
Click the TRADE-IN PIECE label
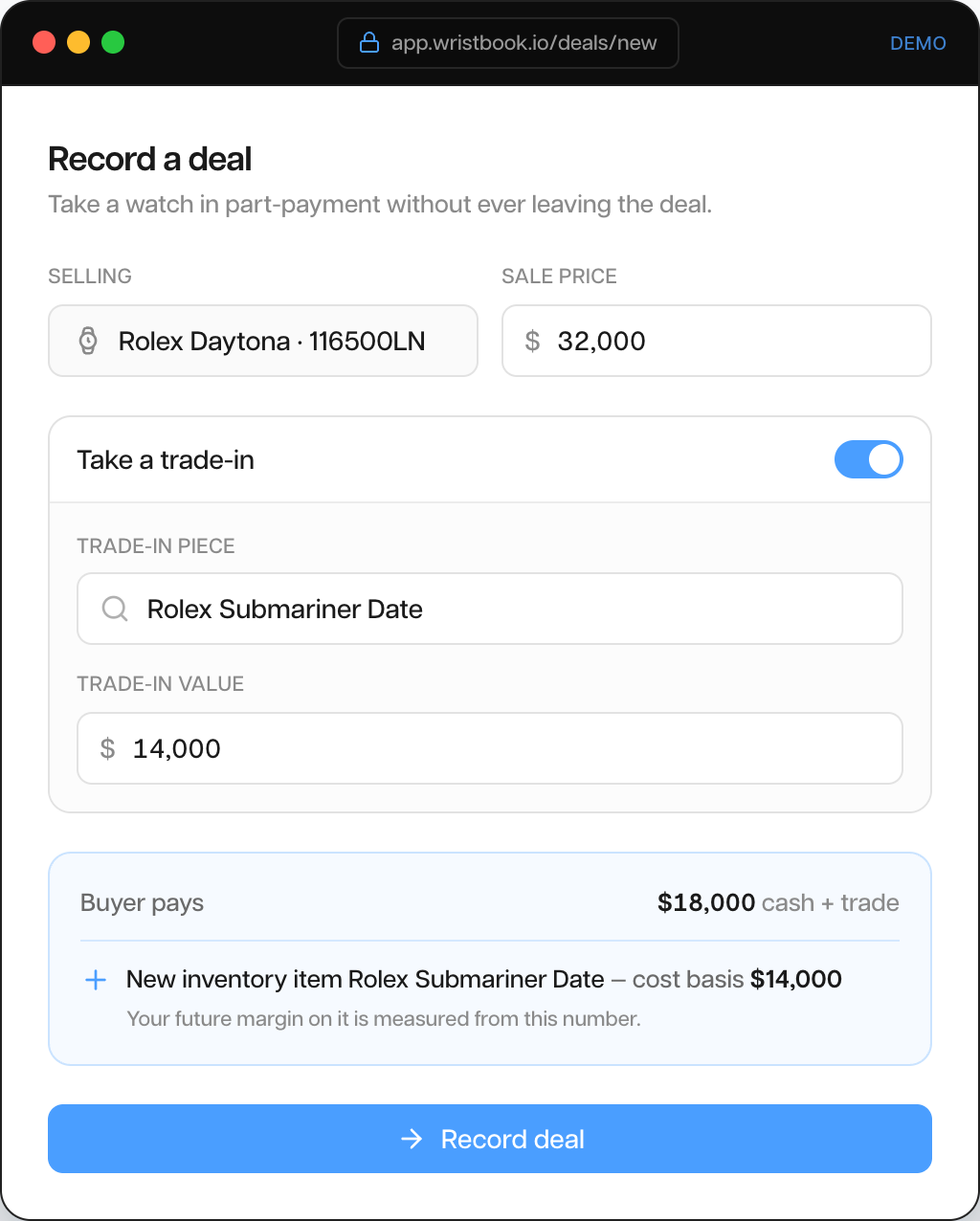pyautogui.click(x=156, y=546)
